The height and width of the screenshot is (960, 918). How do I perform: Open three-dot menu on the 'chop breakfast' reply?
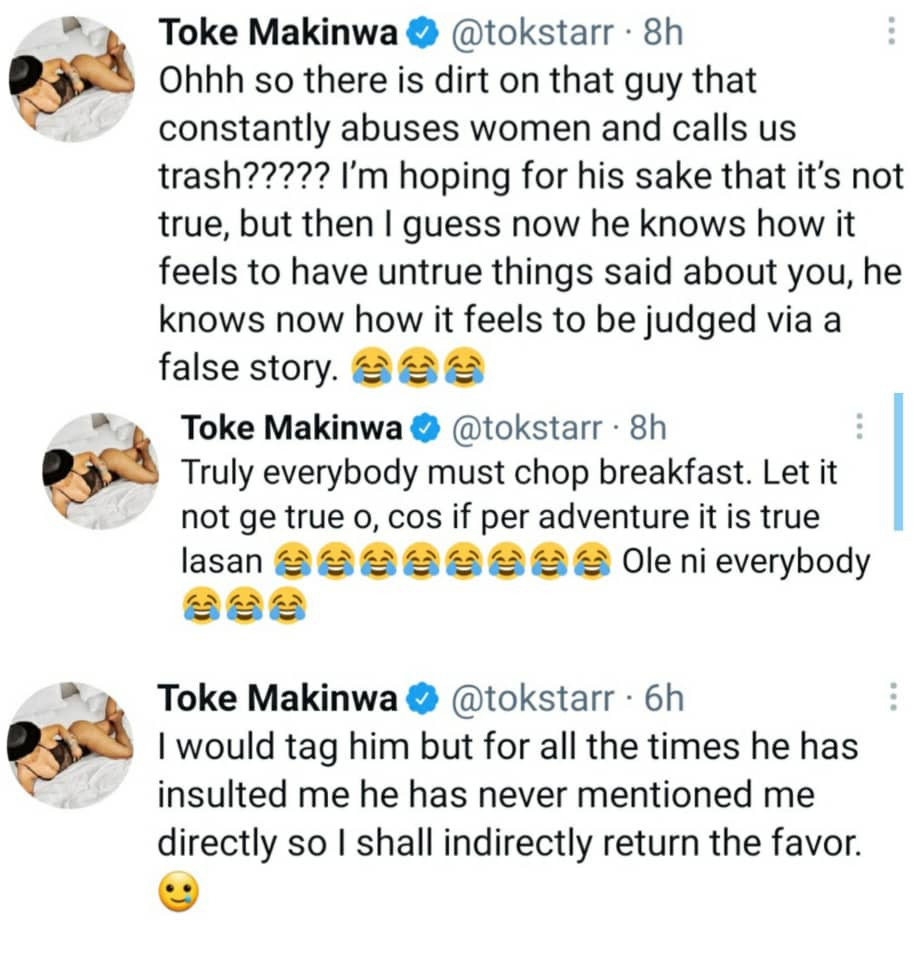pyautogui.click(x=857, y=429)
